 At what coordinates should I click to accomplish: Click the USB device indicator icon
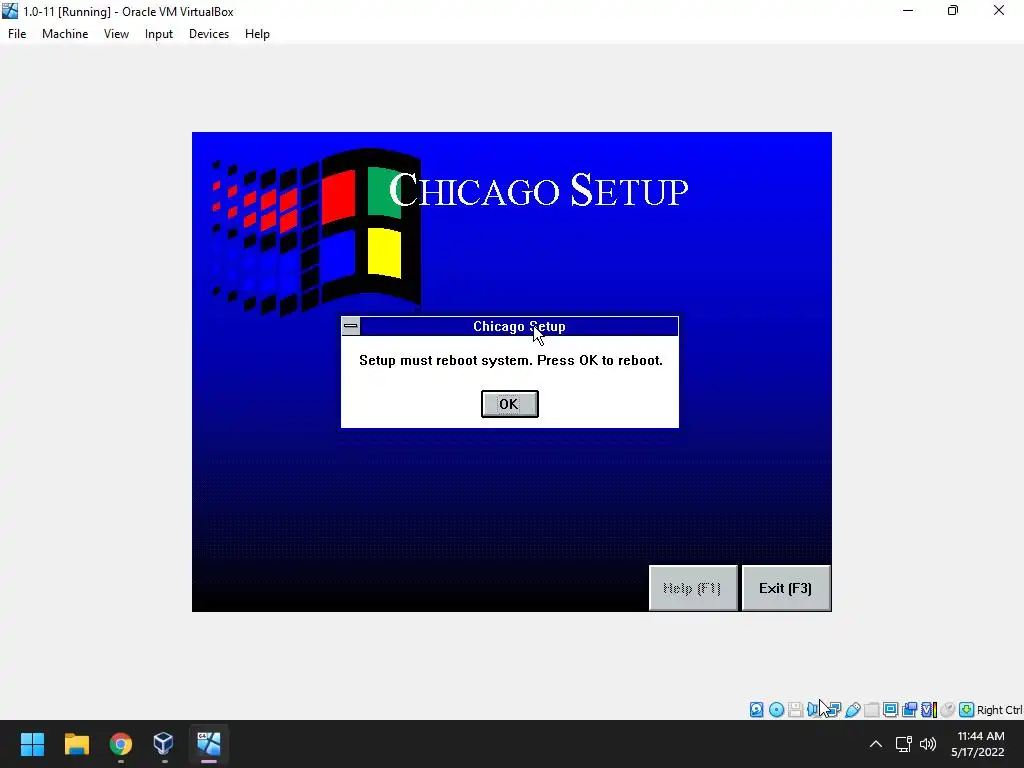point(852,710)
